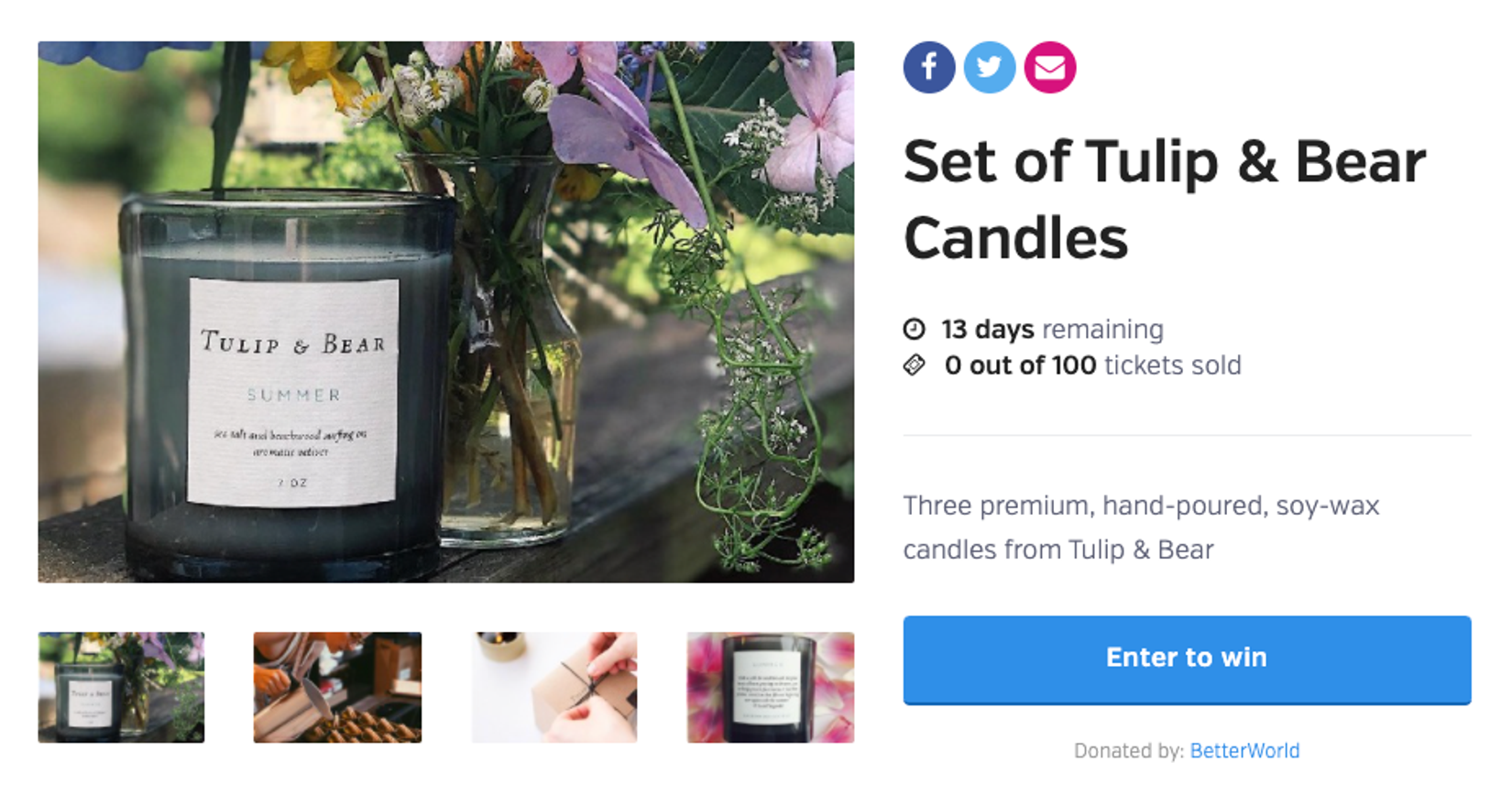The width and height of the screenshot is (1512, 806).
Task: Click the 13 days remaining text
Action: pyautogui.click(x=1052, y=329)
